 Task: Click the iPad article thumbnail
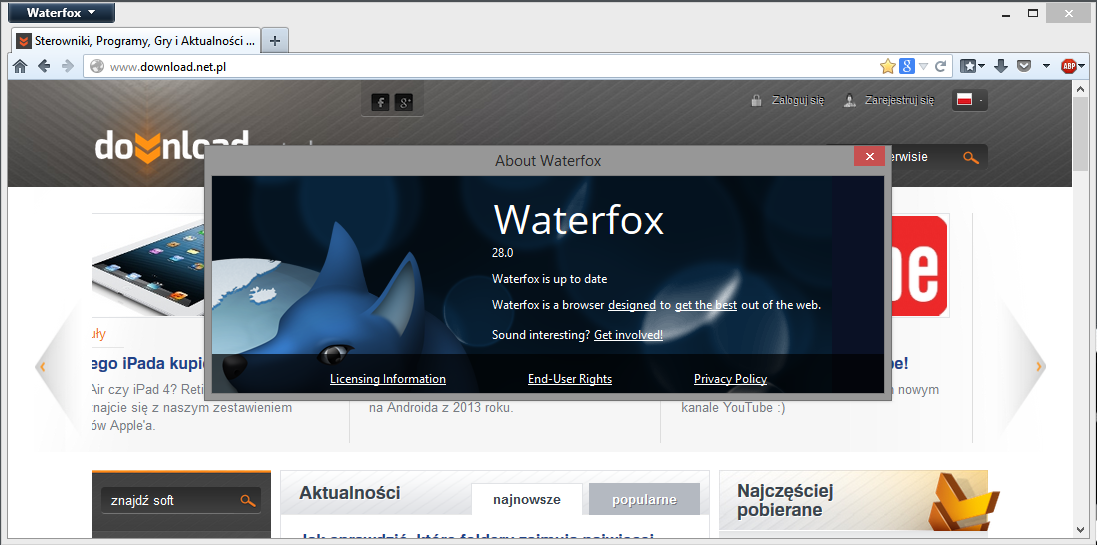[148, 266]
